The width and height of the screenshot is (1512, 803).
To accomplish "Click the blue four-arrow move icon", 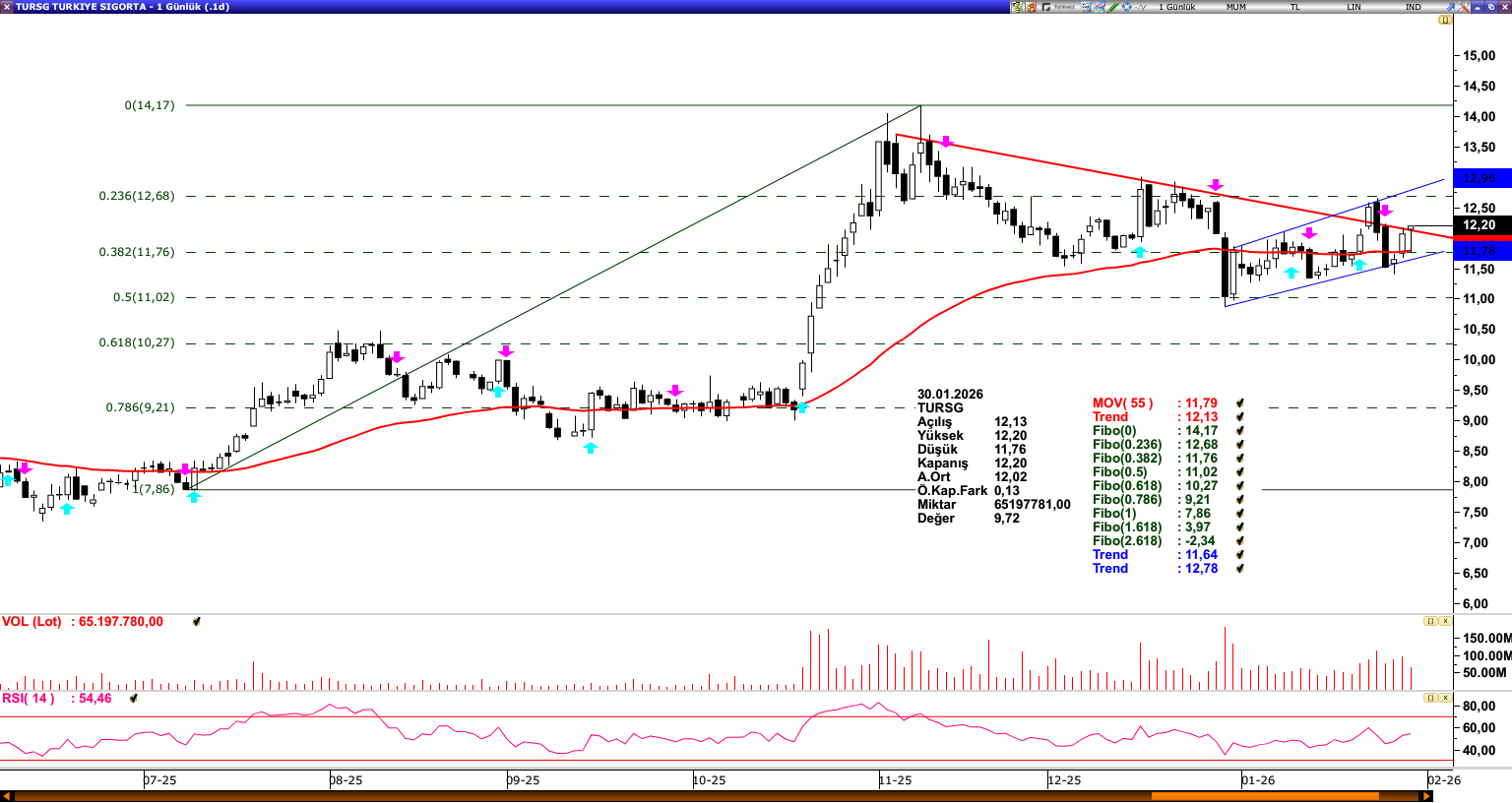I will (x=1126, y=7).
